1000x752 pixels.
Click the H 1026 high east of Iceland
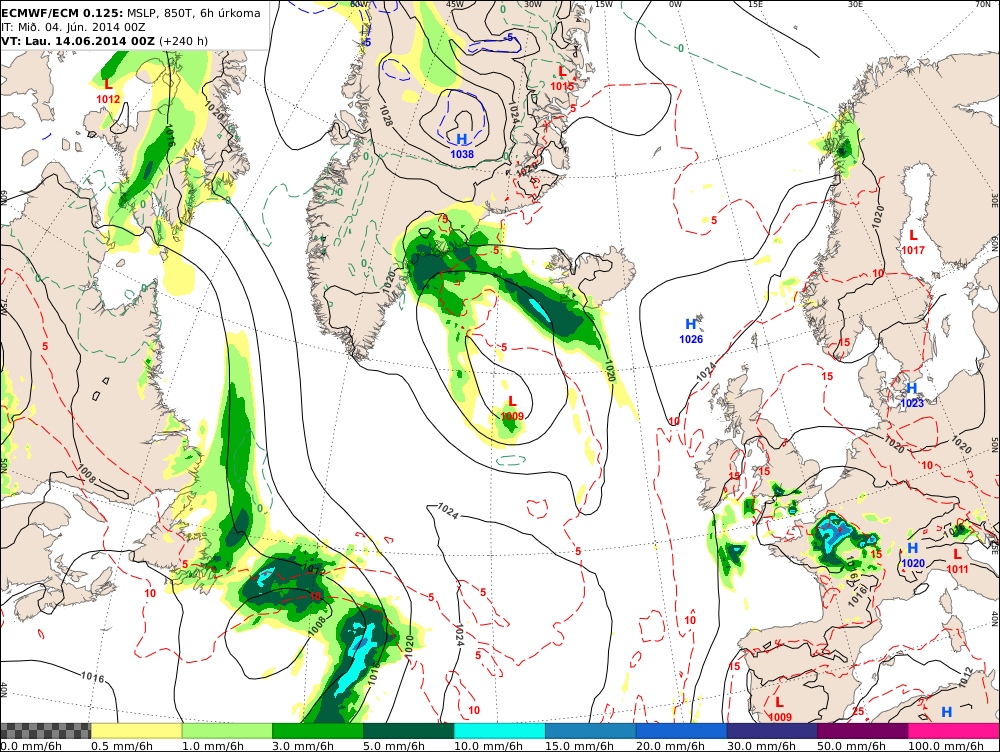click(691, 332)
